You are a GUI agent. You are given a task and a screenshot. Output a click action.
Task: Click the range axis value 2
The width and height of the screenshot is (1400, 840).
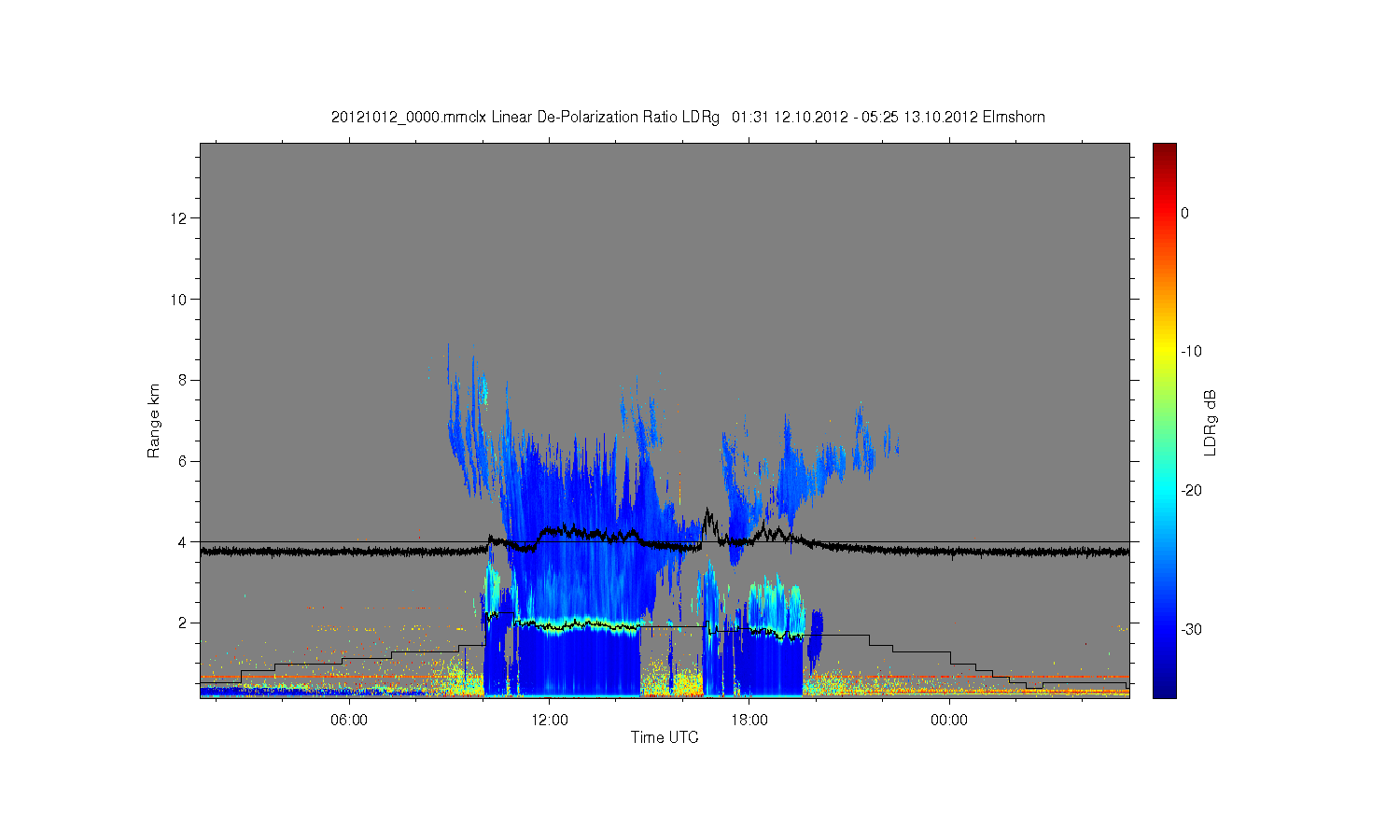click(x=183, y=623)
